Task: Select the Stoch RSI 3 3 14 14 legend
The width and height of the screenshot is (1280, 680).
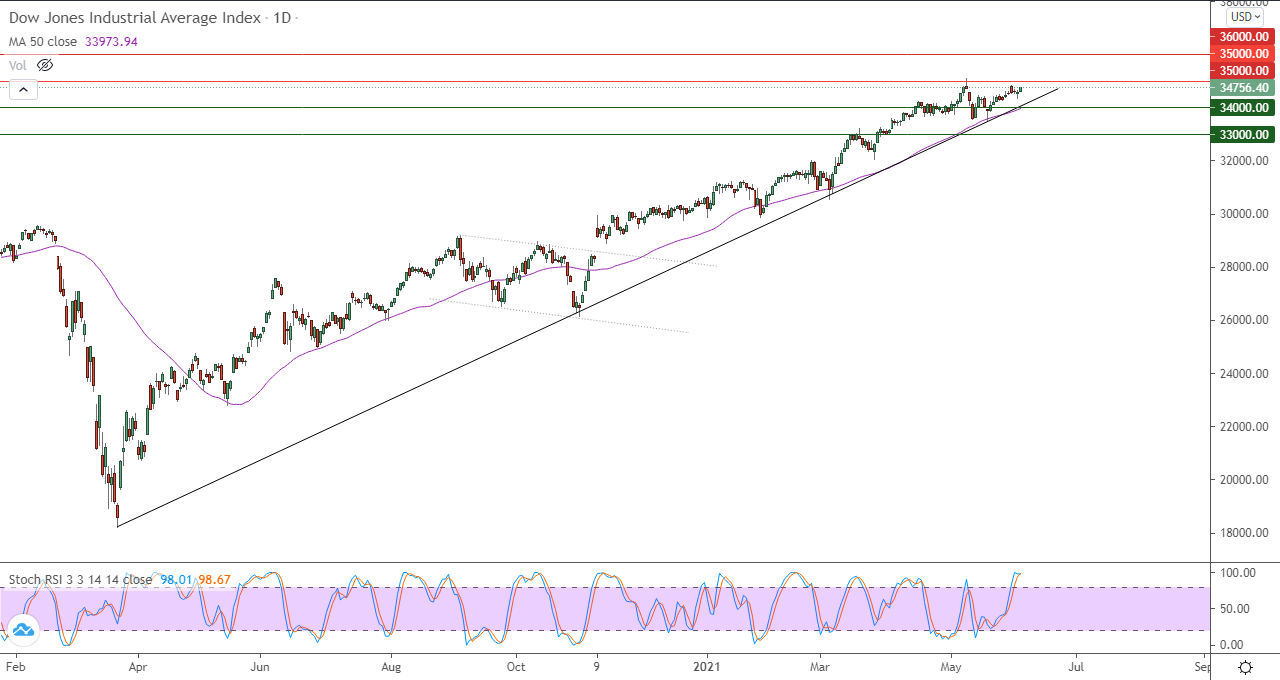Action: coord(80,579)
